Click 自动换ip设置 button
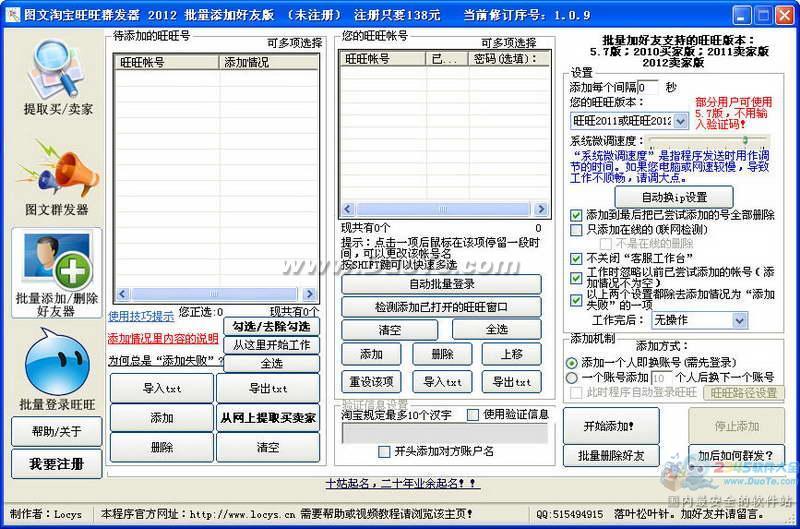Viewport: 800px width, 529px height. [x=674, y=197]
